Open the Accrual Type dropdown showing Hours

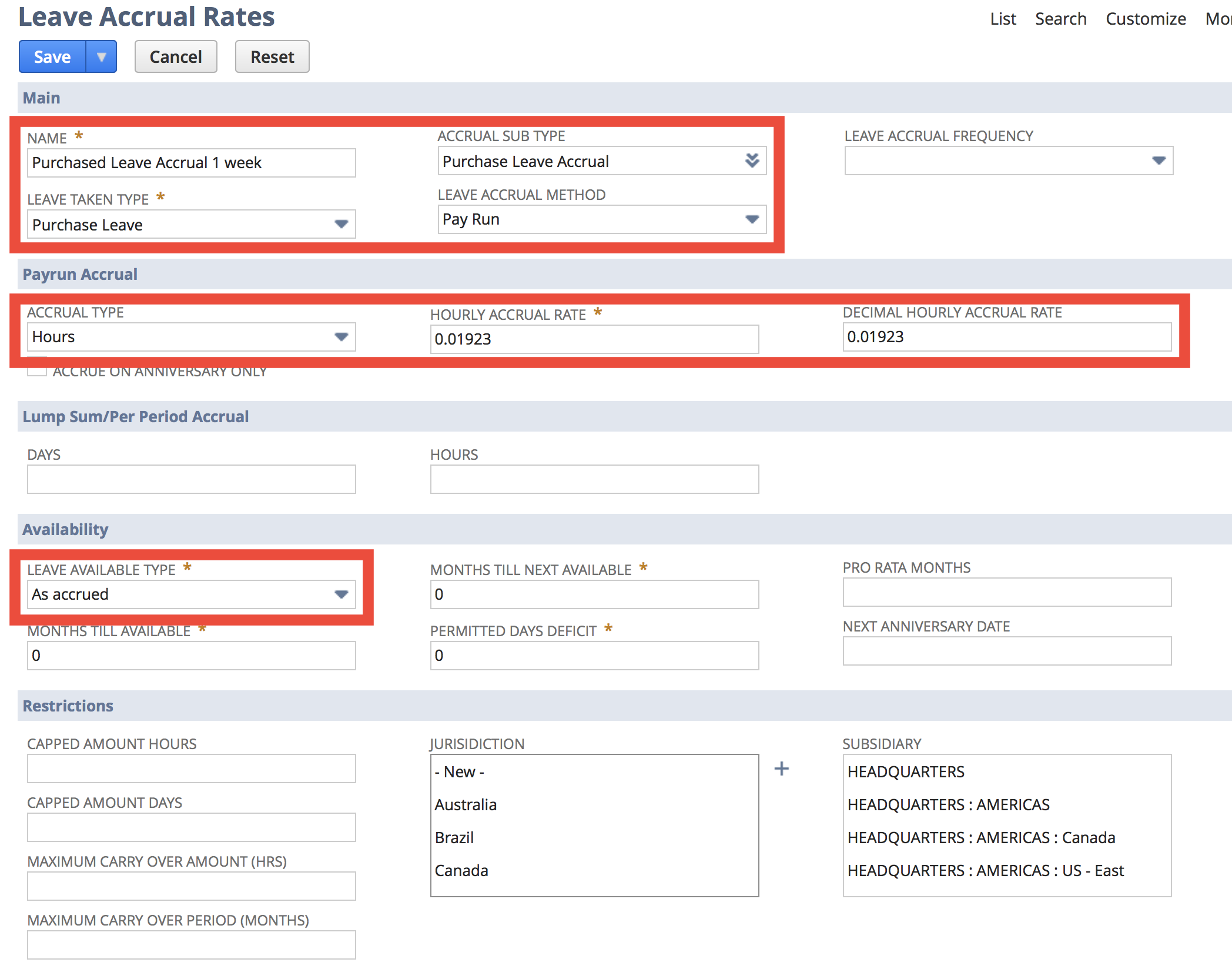point(343,336)
